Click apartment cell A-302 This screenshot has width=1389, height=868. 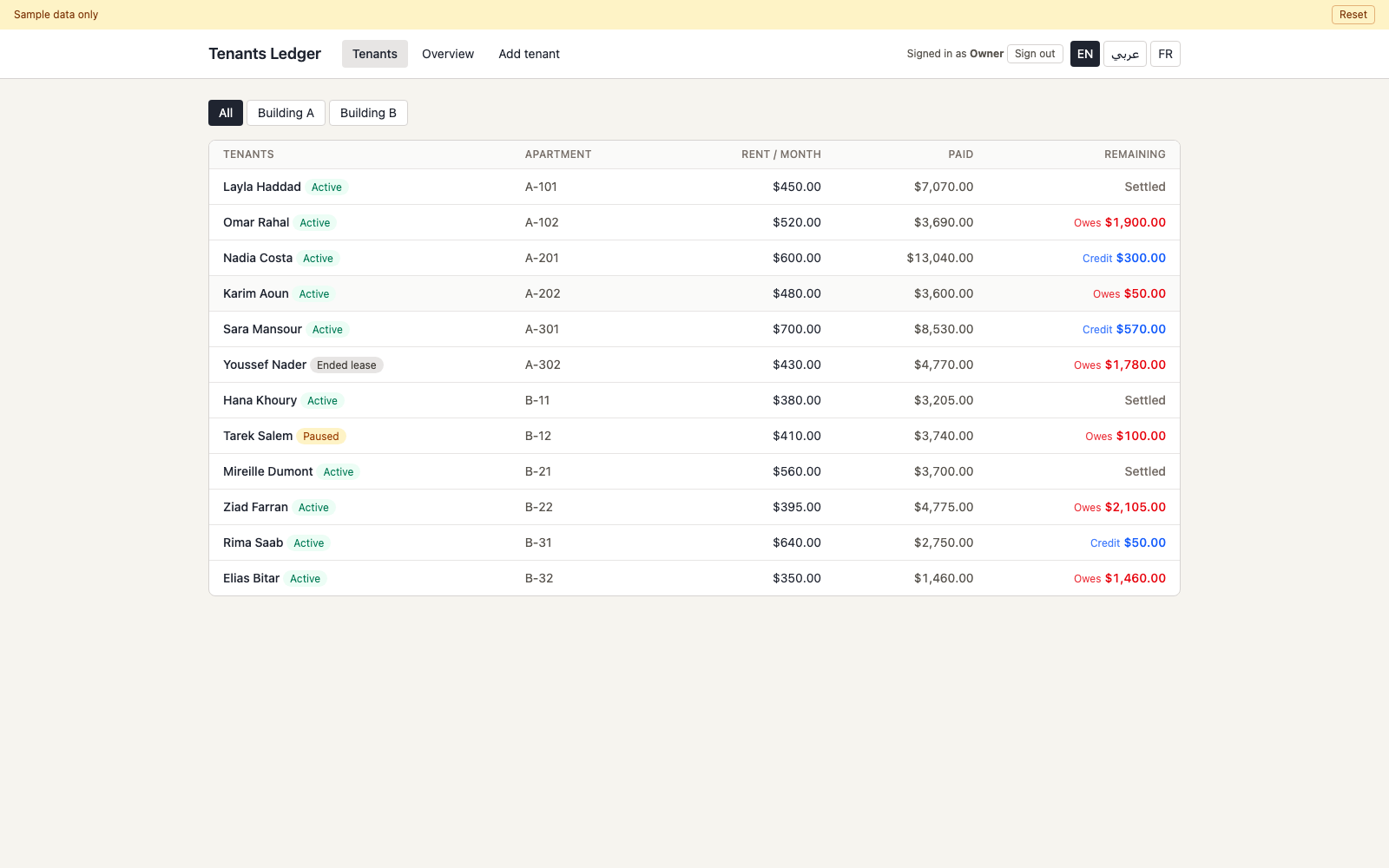click(543, 365)
